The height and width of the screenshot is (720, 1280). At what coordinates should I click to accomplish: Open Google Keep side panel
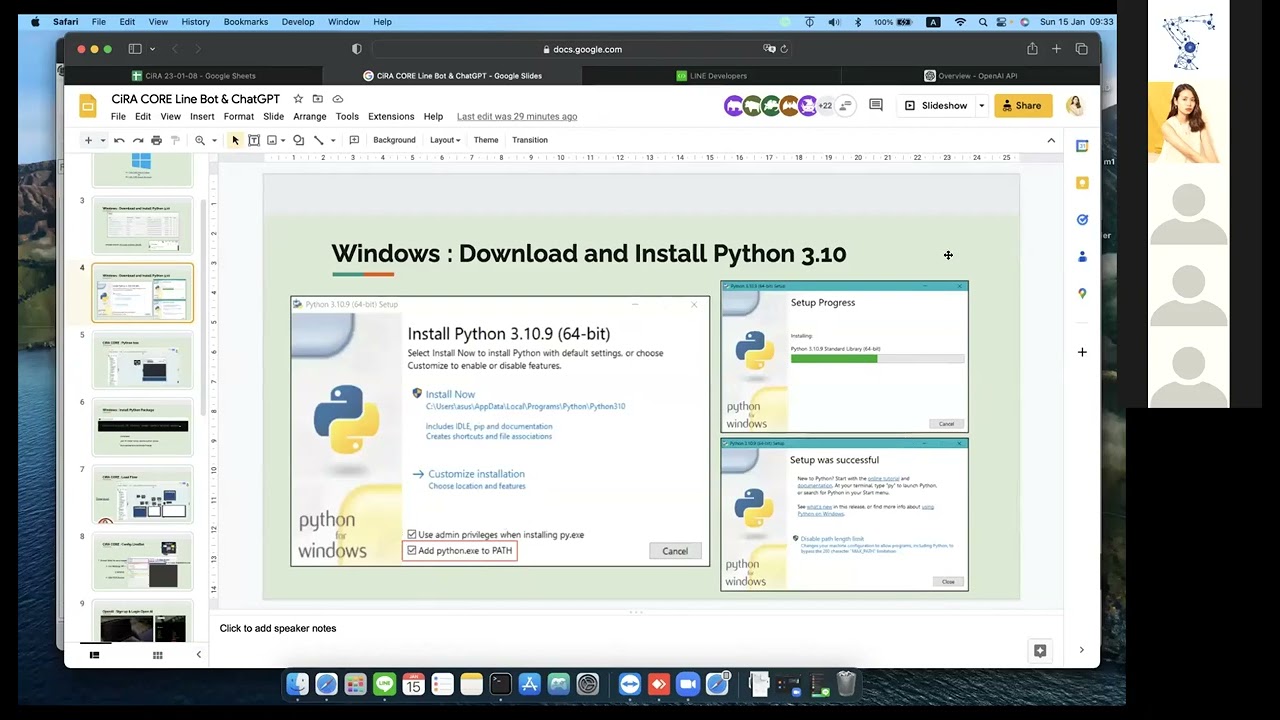1082,183
